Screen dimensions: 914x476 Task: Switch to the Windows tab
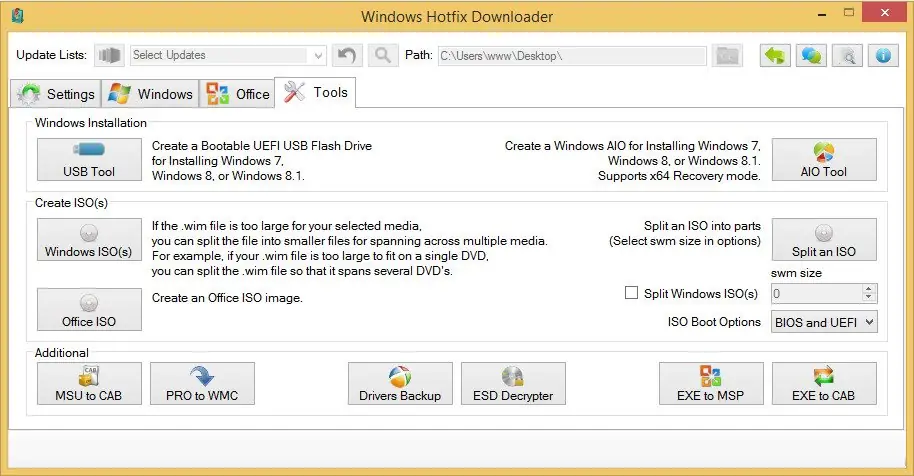pyautogui.click(x=150, y=94)
